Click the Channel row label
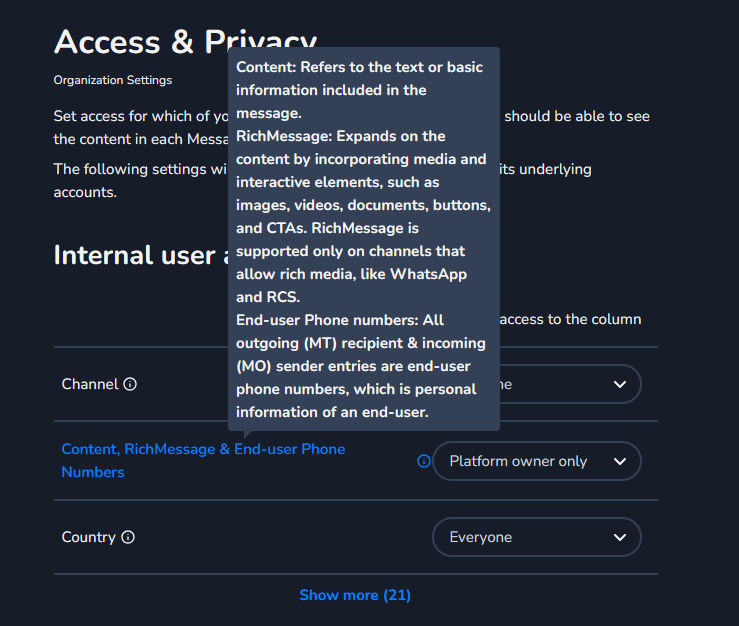Viewport: 739px width, 626px height. [x=90, y=384]
